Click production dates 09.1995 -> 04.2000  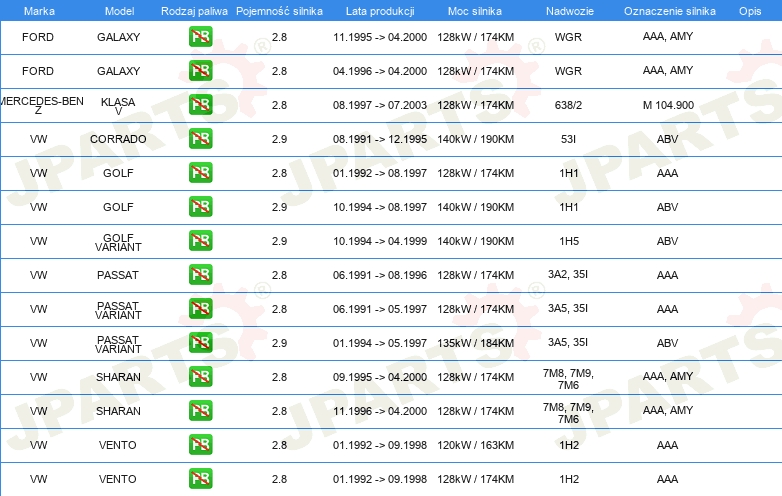tap(380, 377)
